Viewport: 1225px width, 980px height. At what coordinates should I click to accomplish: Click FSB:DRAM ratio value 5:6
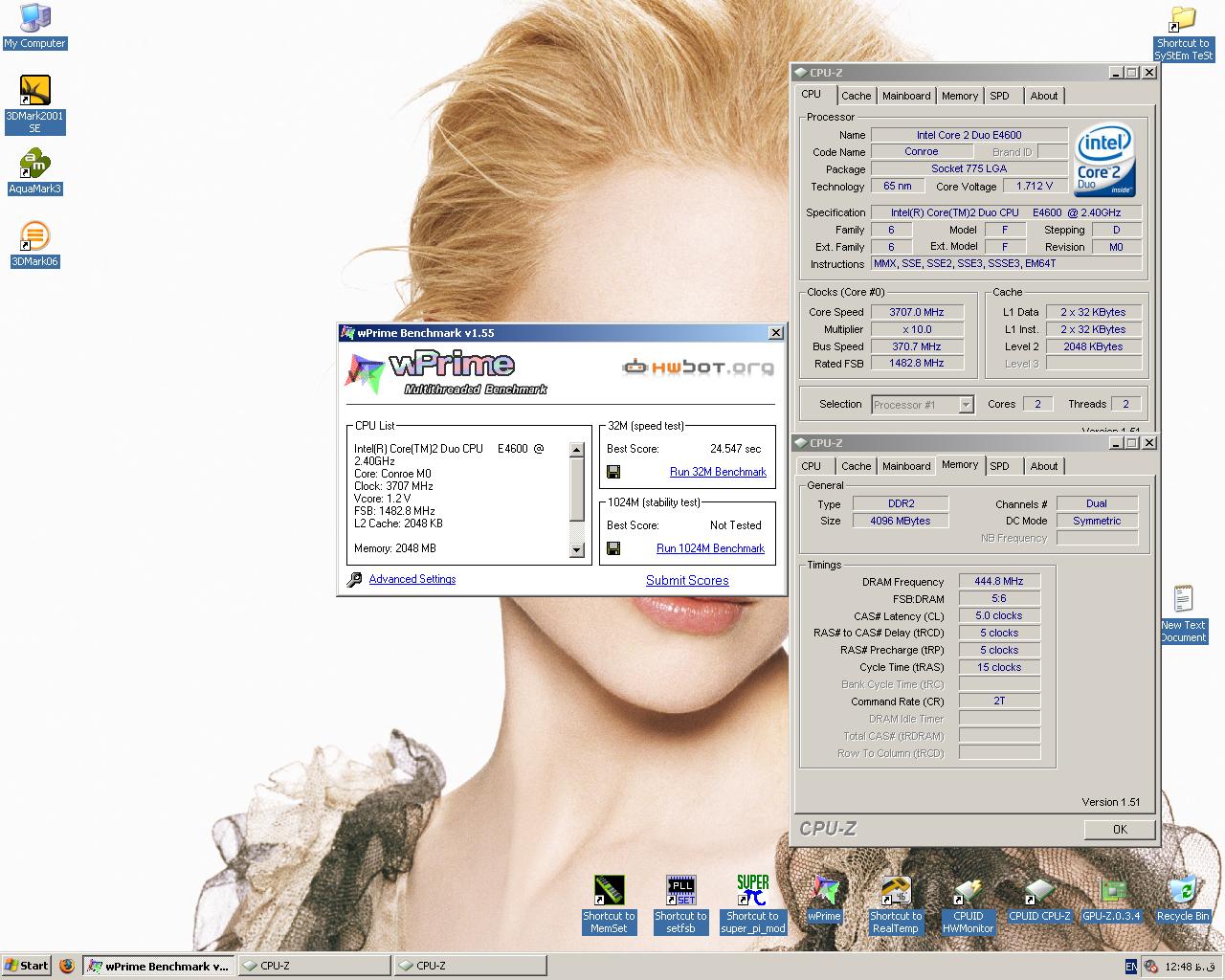tap(999, 598)
